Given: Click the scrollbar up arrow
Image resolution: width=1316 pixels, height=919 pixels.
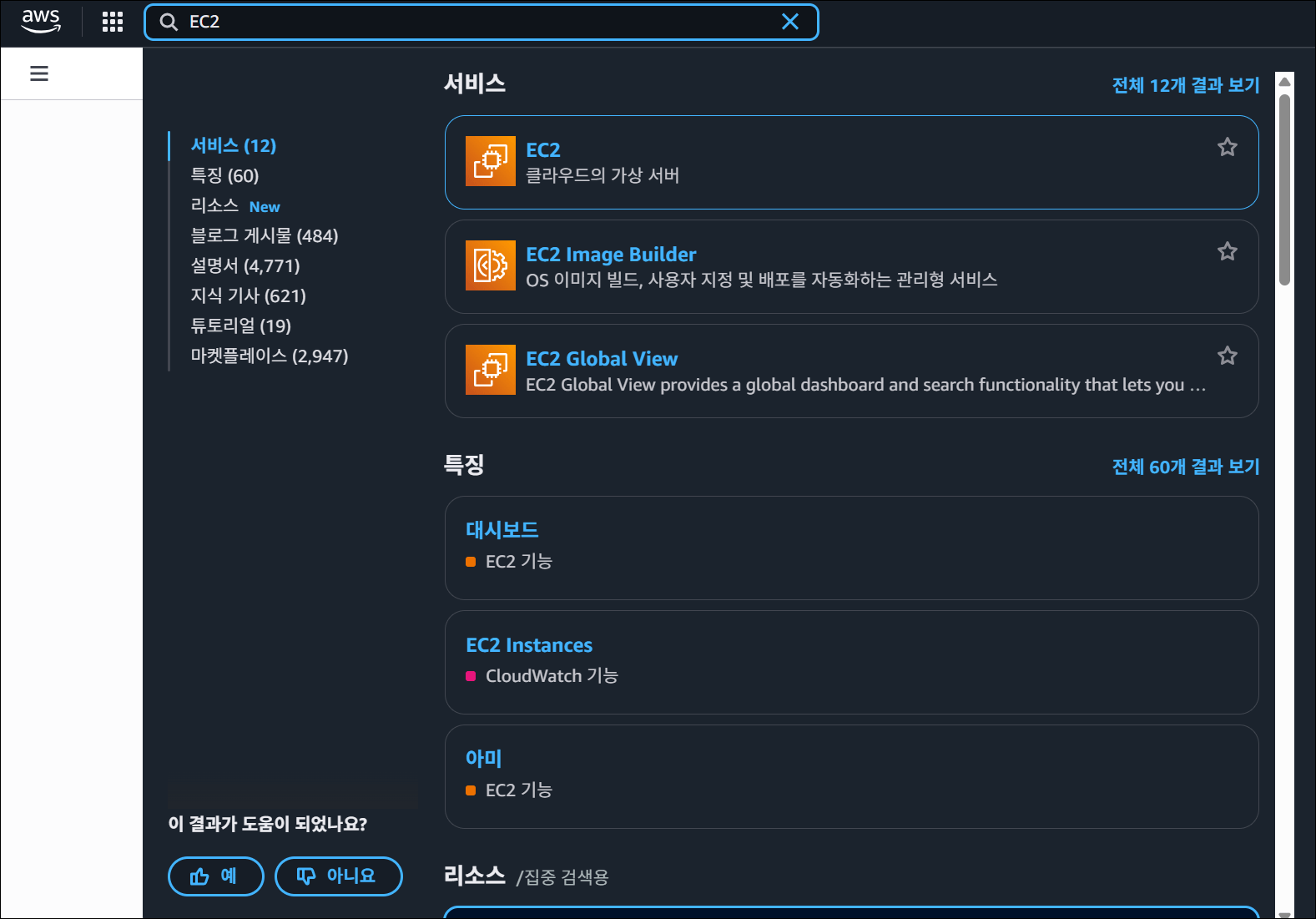Looking at the screenshot, I should coord(1285,82).
